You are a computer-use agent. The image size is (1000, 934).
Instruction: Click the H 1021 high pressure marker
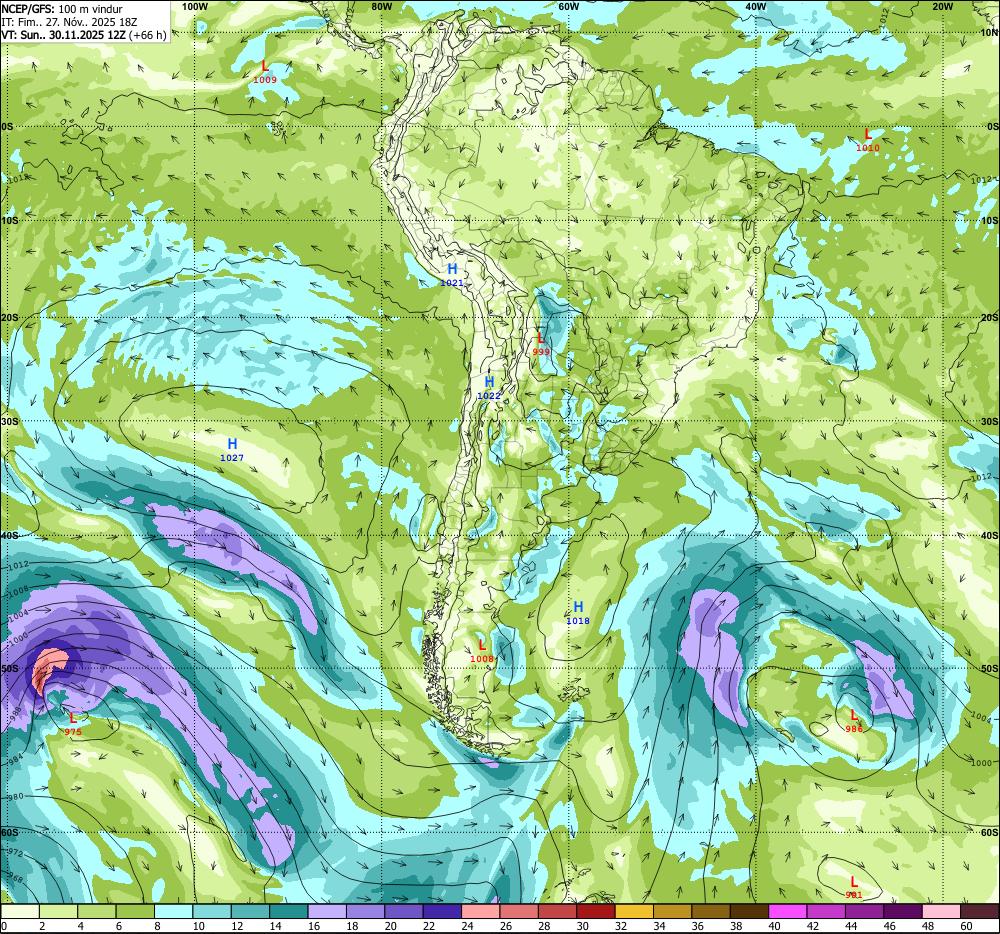coord(452,275)
